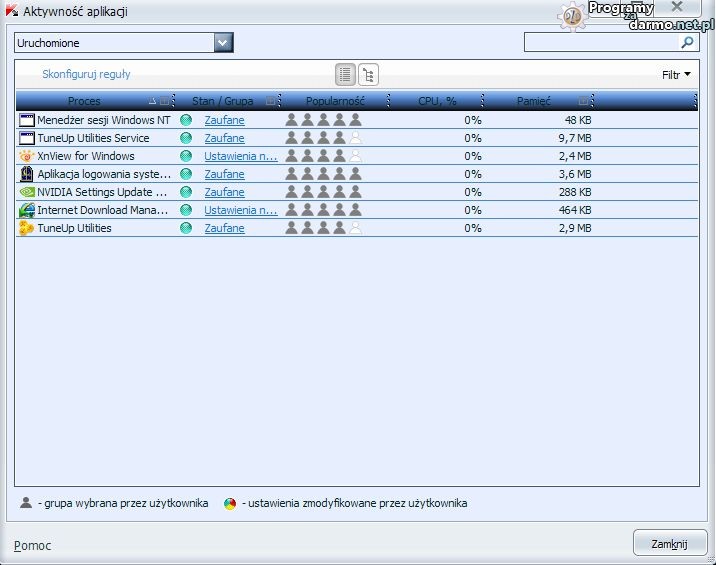Viewport: 716px width, 565px height.
Task: Open Zaufane link for Menedżer sesji
Action: 224,120
